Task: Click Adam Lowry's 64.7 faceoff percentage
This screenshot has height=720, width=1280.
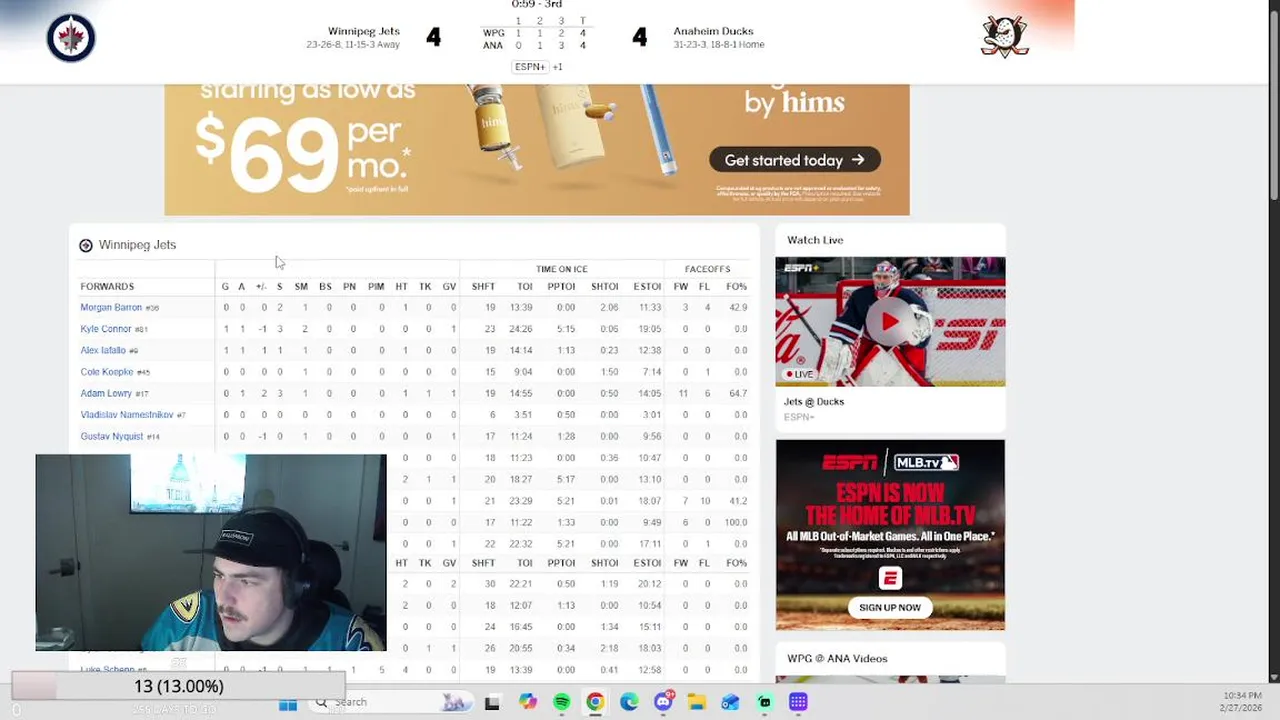Action: [x=738, y=394]
